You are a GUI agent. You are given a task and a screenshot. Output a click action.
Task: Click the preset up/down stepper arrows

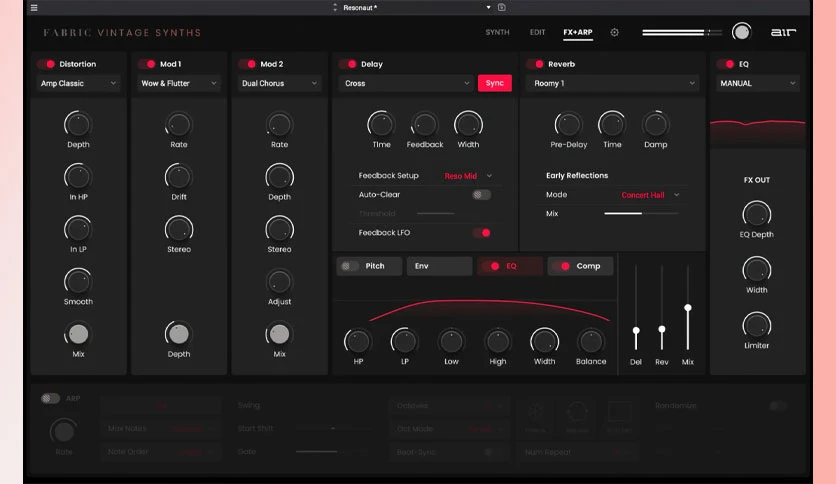click(x=335, y=7)
